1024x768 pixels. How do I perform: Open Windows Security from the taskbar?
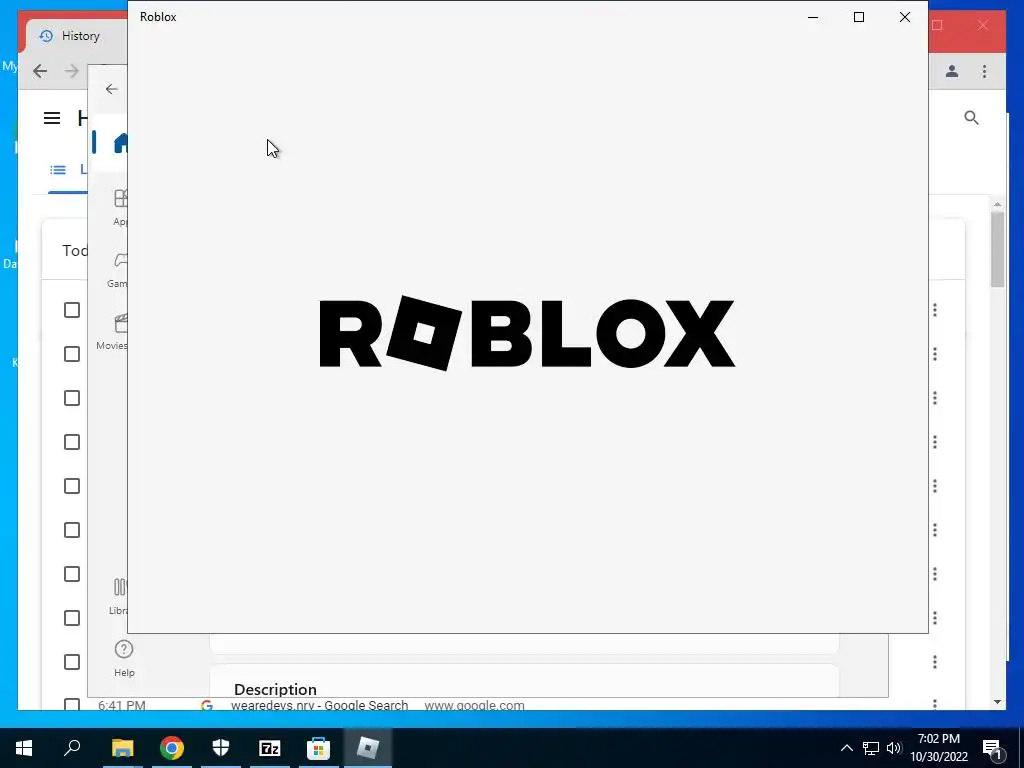221,748
